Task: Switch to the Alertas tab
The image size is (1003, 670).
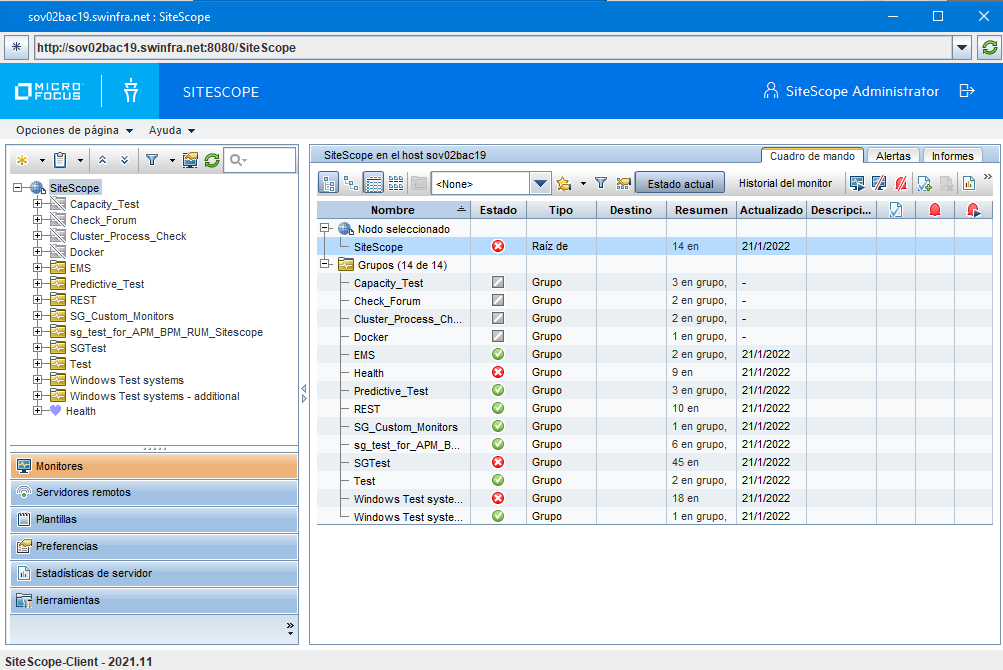Action: click(893, 155)
